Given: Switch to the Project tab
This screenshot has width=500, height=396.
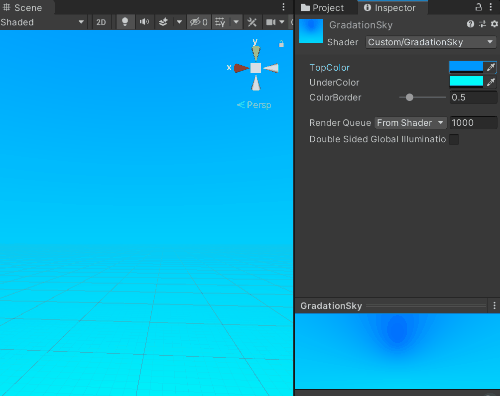Looking at the screenshot, I should click(x=323, y=8).
